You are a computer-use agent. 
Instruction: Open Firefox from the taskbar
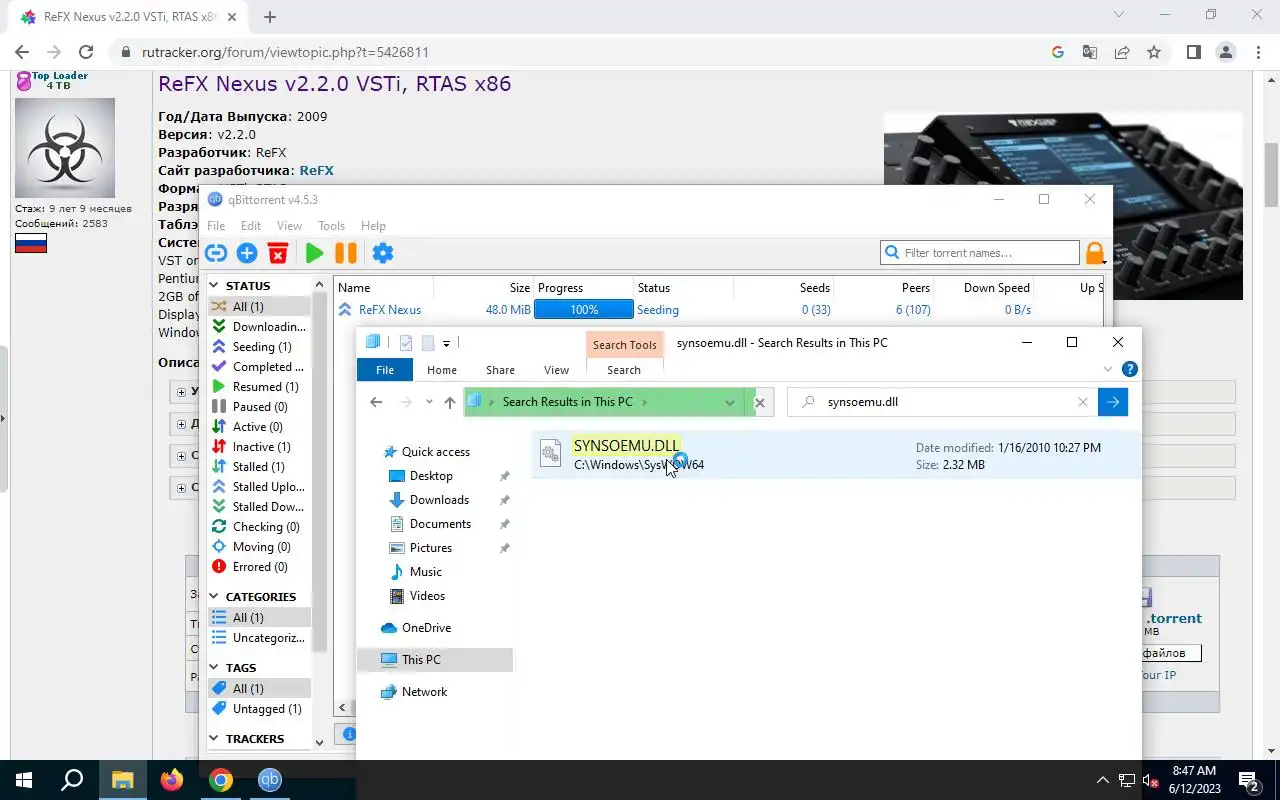point(172,780)
